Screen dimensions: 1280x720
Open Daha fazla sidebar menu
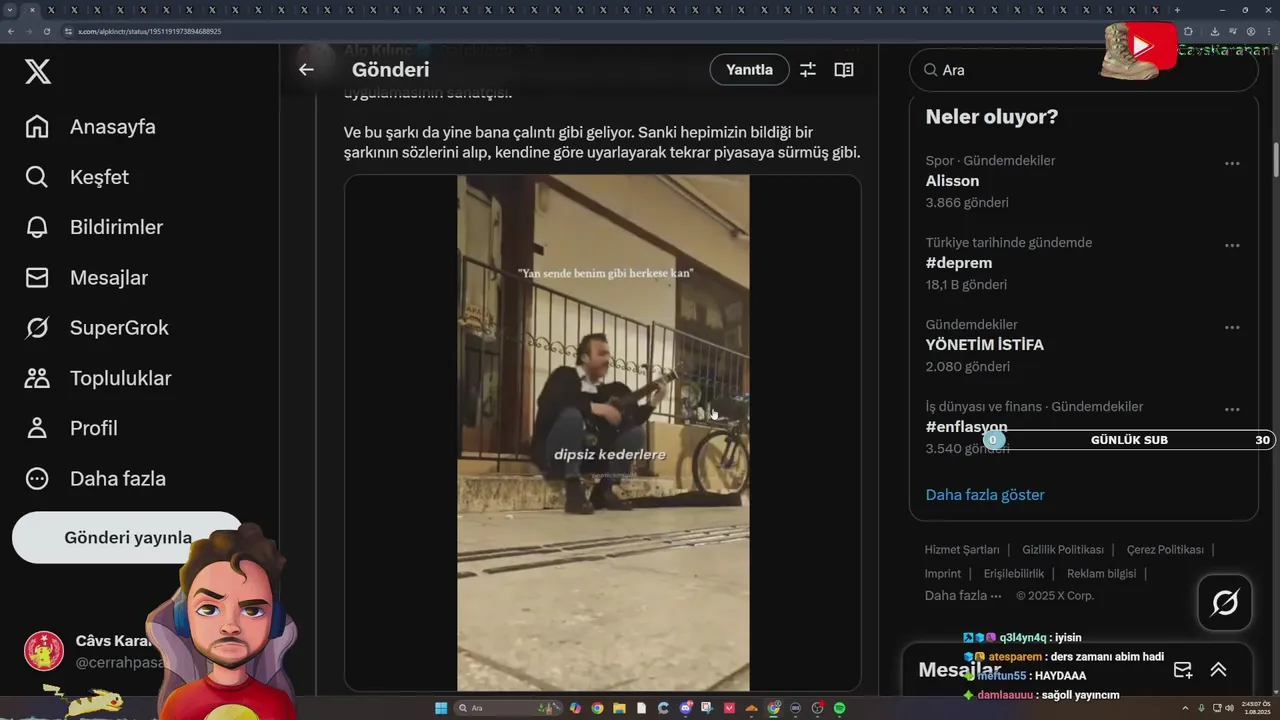[95, 479]
